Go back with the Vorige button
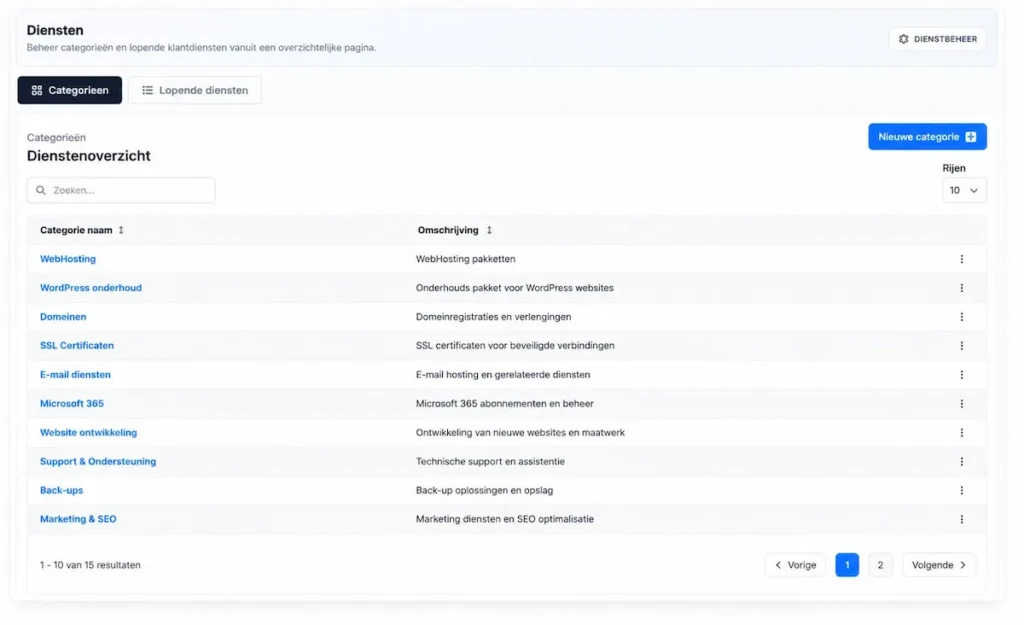Image resolution: width=1024 pixels, height=625 pixels. point(795,565)
